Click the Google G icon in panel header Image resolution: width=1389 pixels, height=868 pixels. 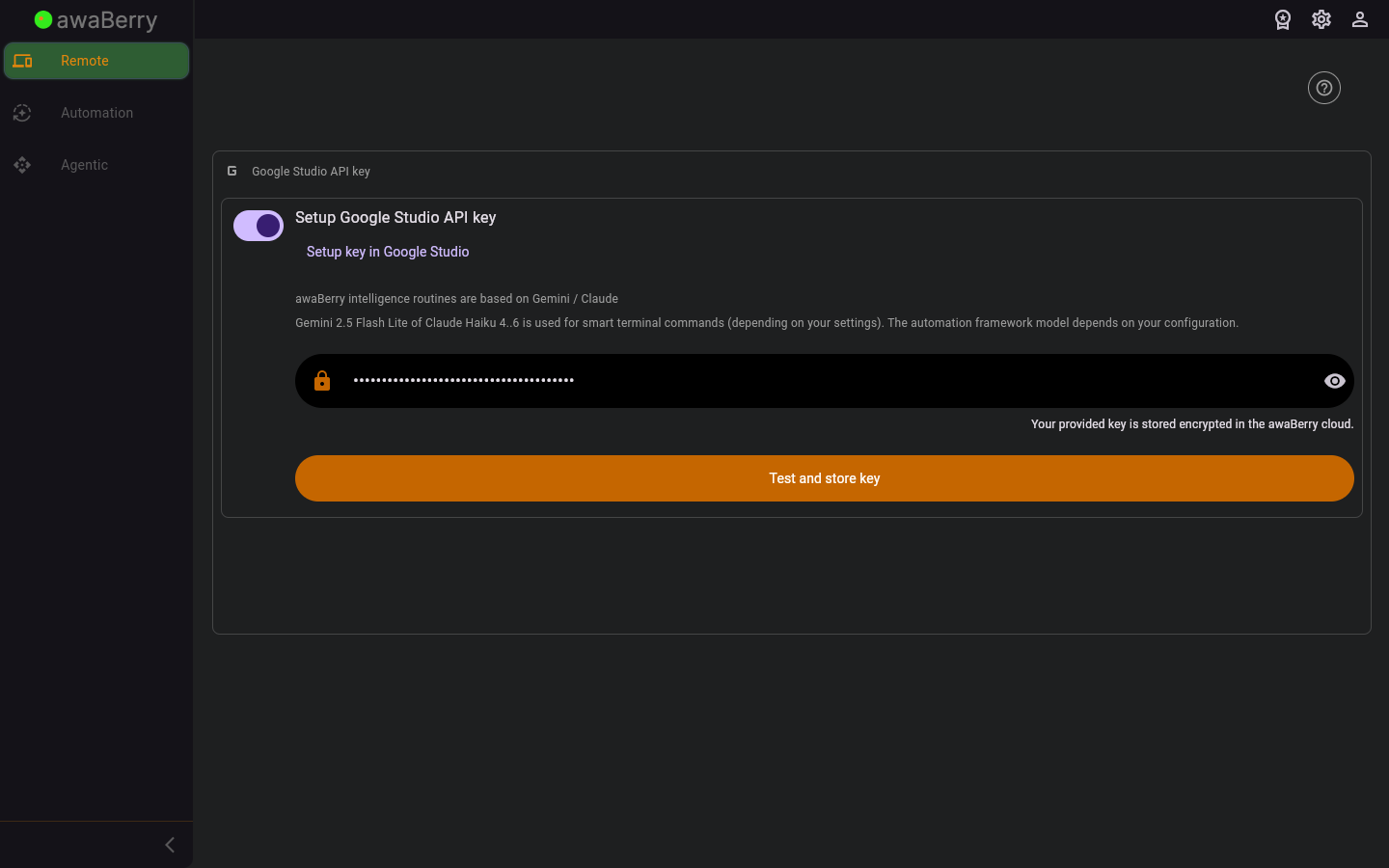(231, 171)
